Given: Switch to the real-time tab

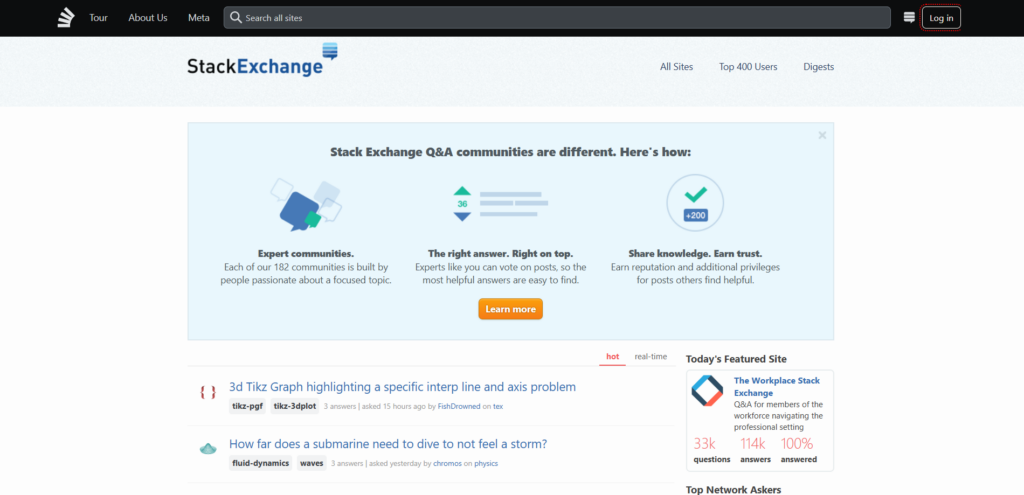Looking at the screenshot, I should pyautogui.click(x=651, y=357).
